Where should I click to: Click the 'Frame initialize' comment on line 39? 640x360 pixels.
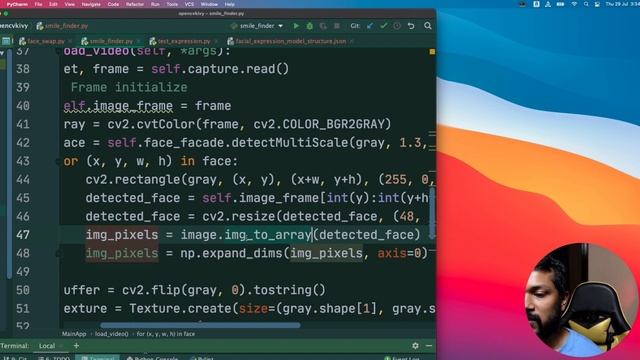click(x=129, y=87)
